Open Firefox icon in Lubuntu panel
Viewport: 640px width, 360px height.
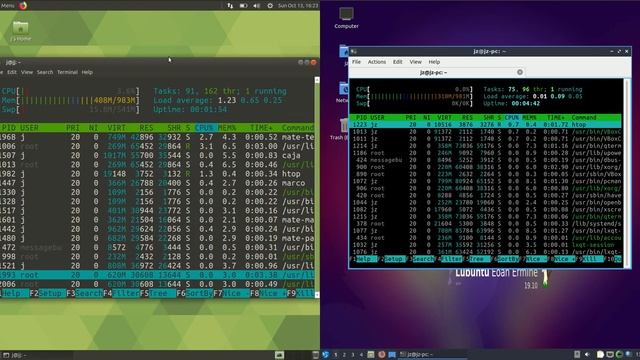coord(382,355)
